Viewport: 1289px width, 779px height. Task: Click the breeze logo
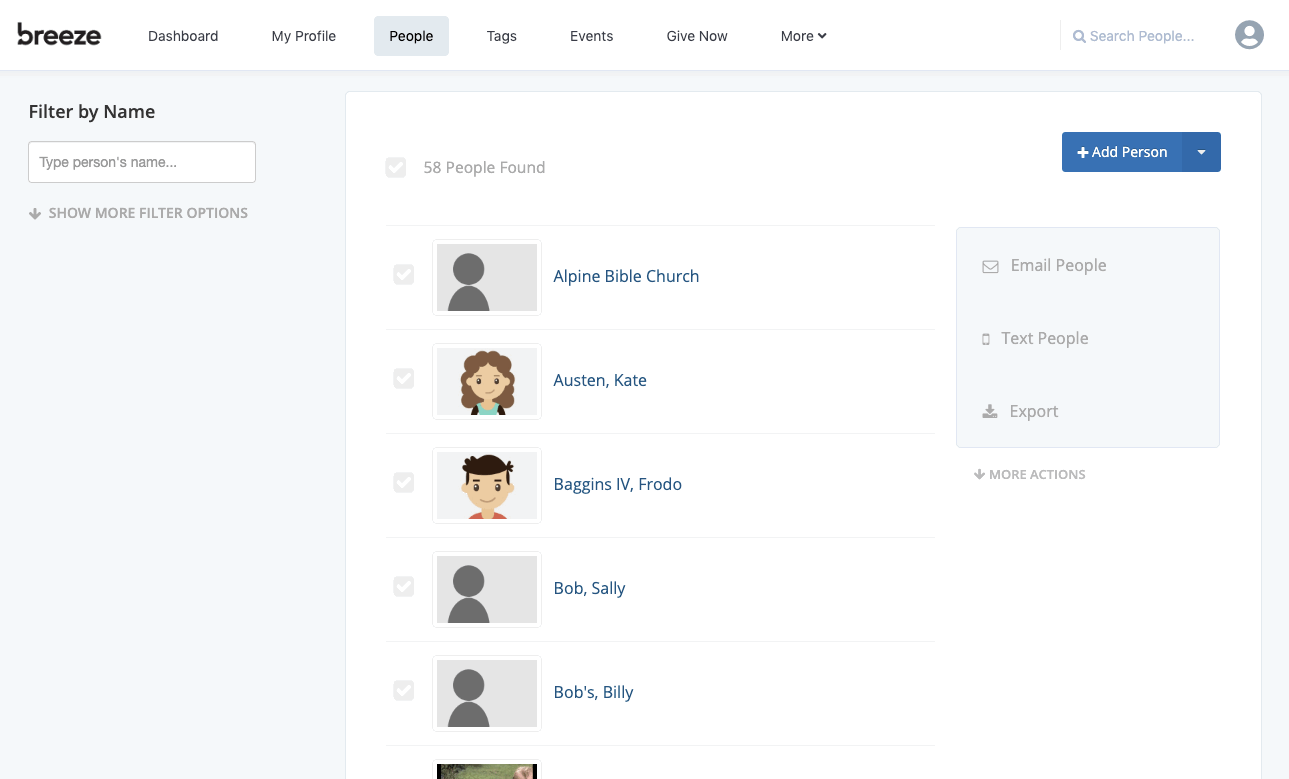59,34
